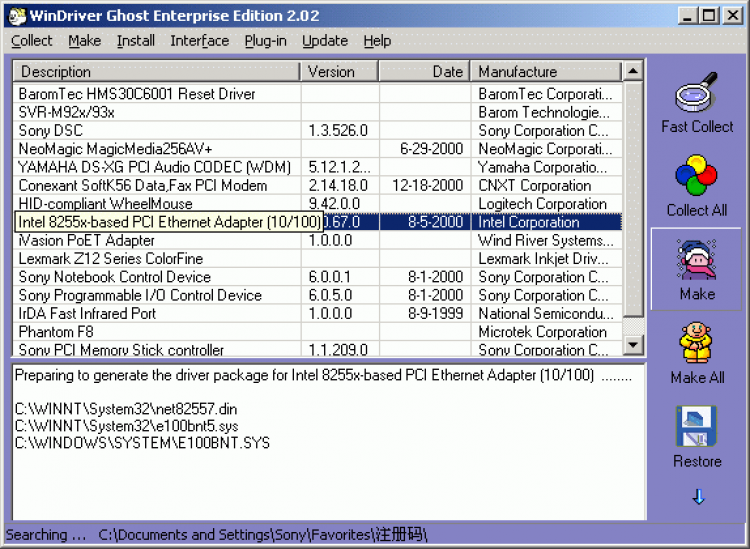Screen dimensions: 750x549
Task: Click the Make character icon
Action: (x=696, y=259)
